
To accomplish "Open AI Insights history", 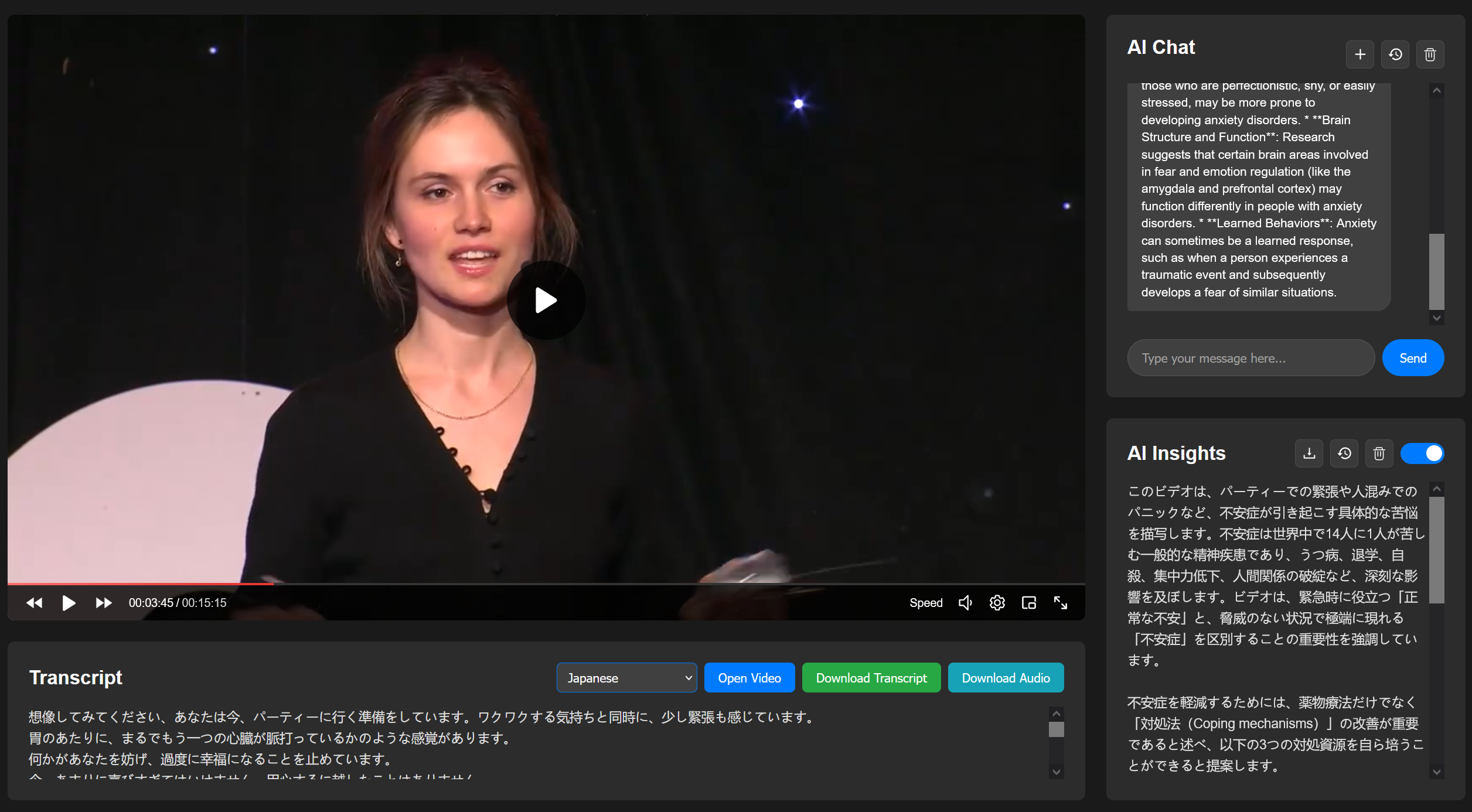I will [x=1344, y=453].
